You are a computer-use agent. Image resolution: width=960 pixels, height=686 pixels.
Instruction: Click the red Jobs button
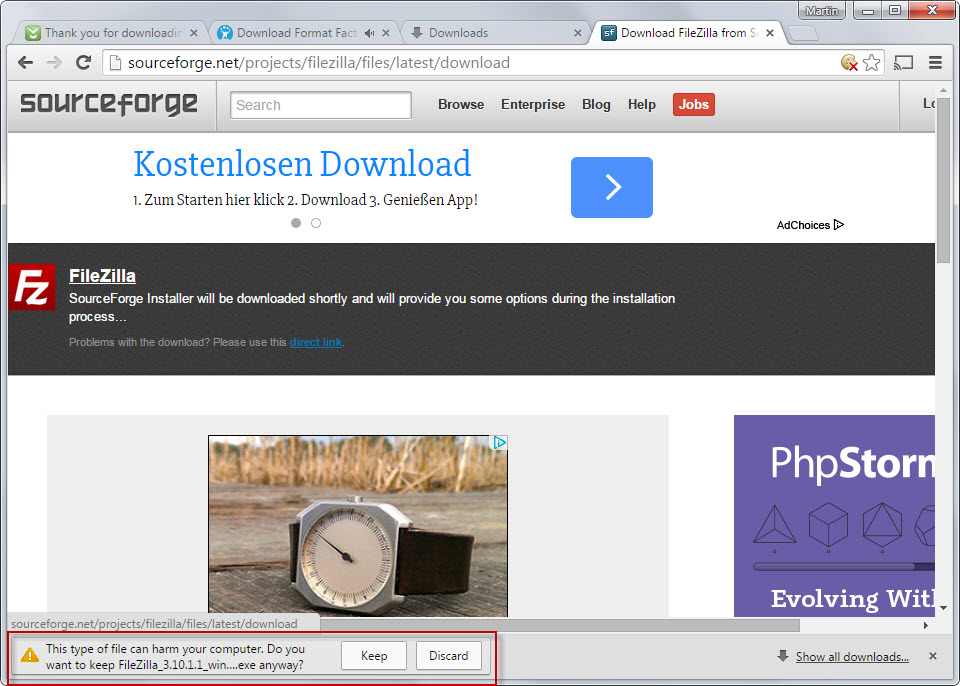(694, 104)
